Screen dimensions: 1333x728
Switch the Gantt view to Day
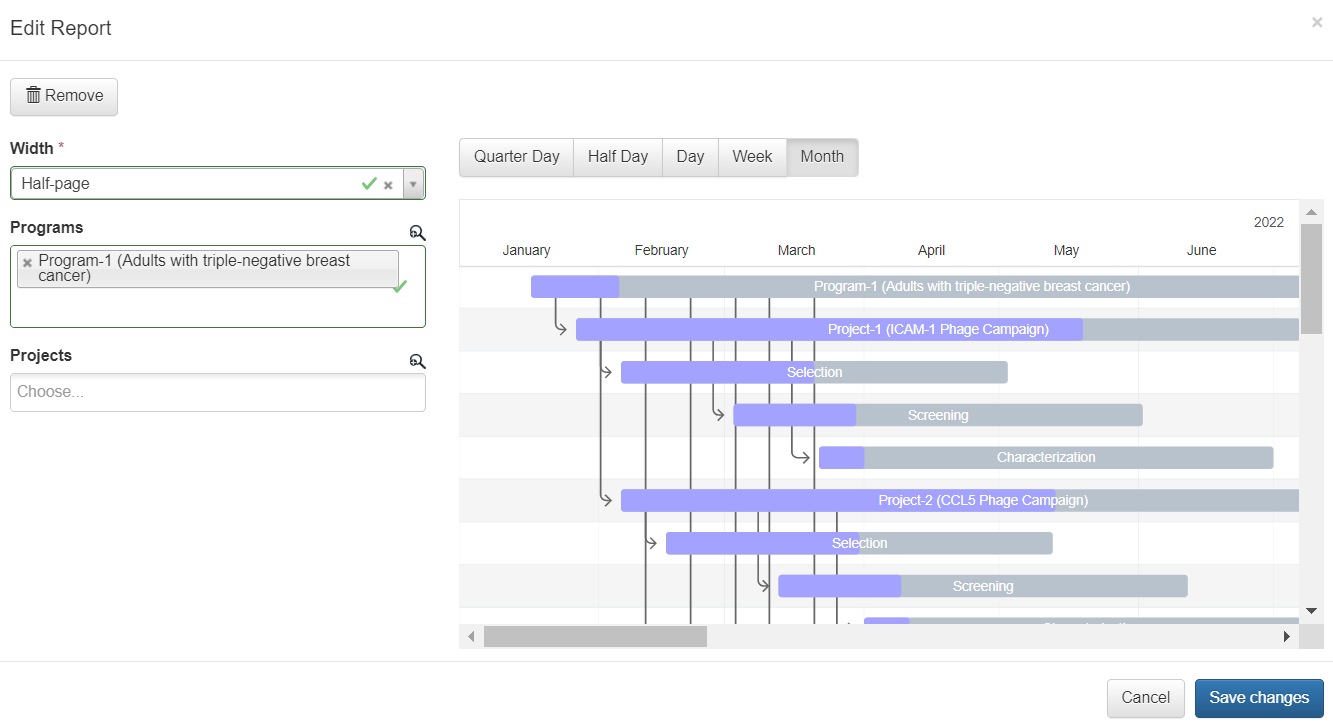[x=690, y=157]
